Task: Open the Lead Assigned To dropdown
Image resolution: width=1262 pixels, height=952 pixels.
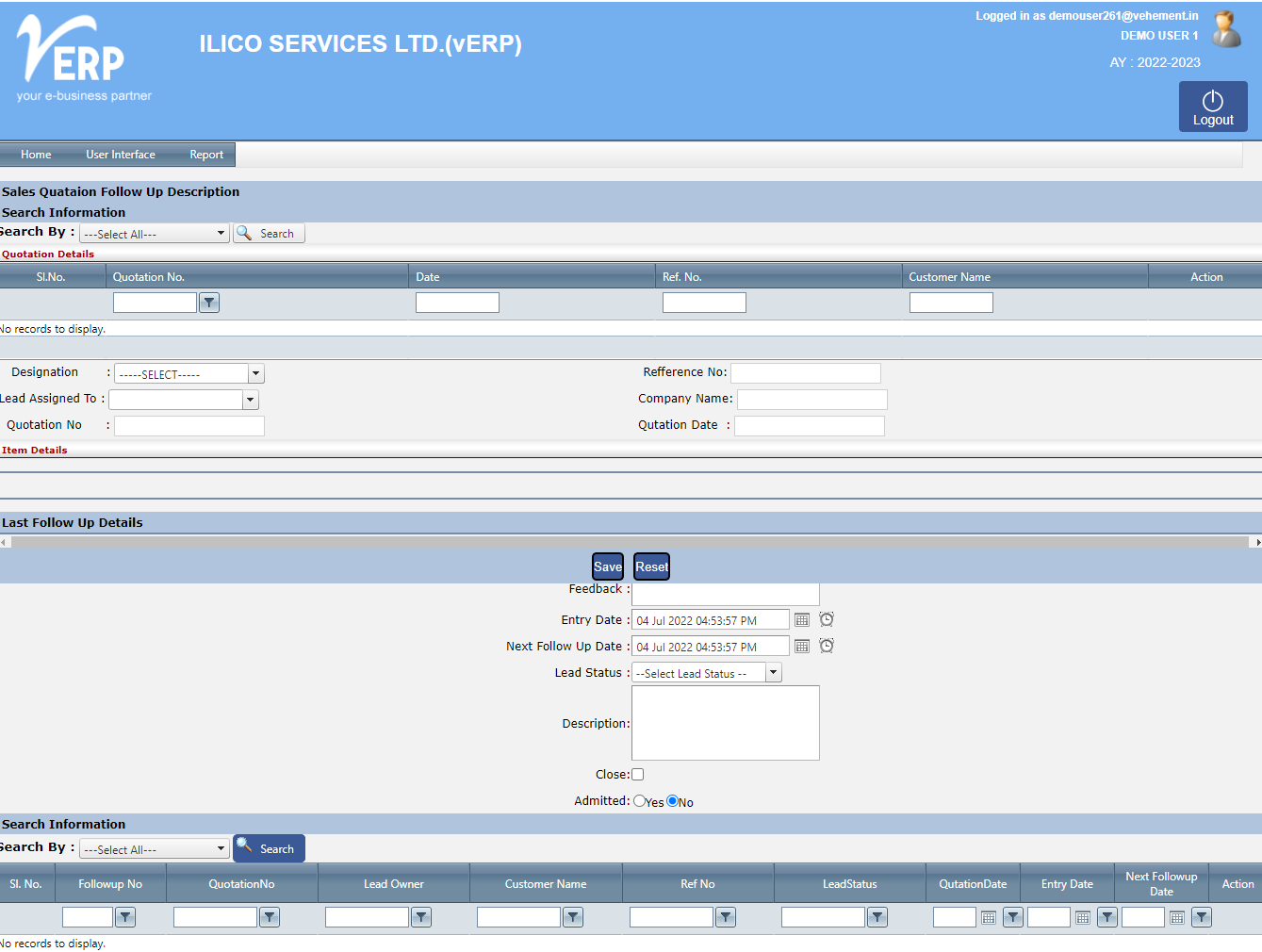Action: click(184, 400)
